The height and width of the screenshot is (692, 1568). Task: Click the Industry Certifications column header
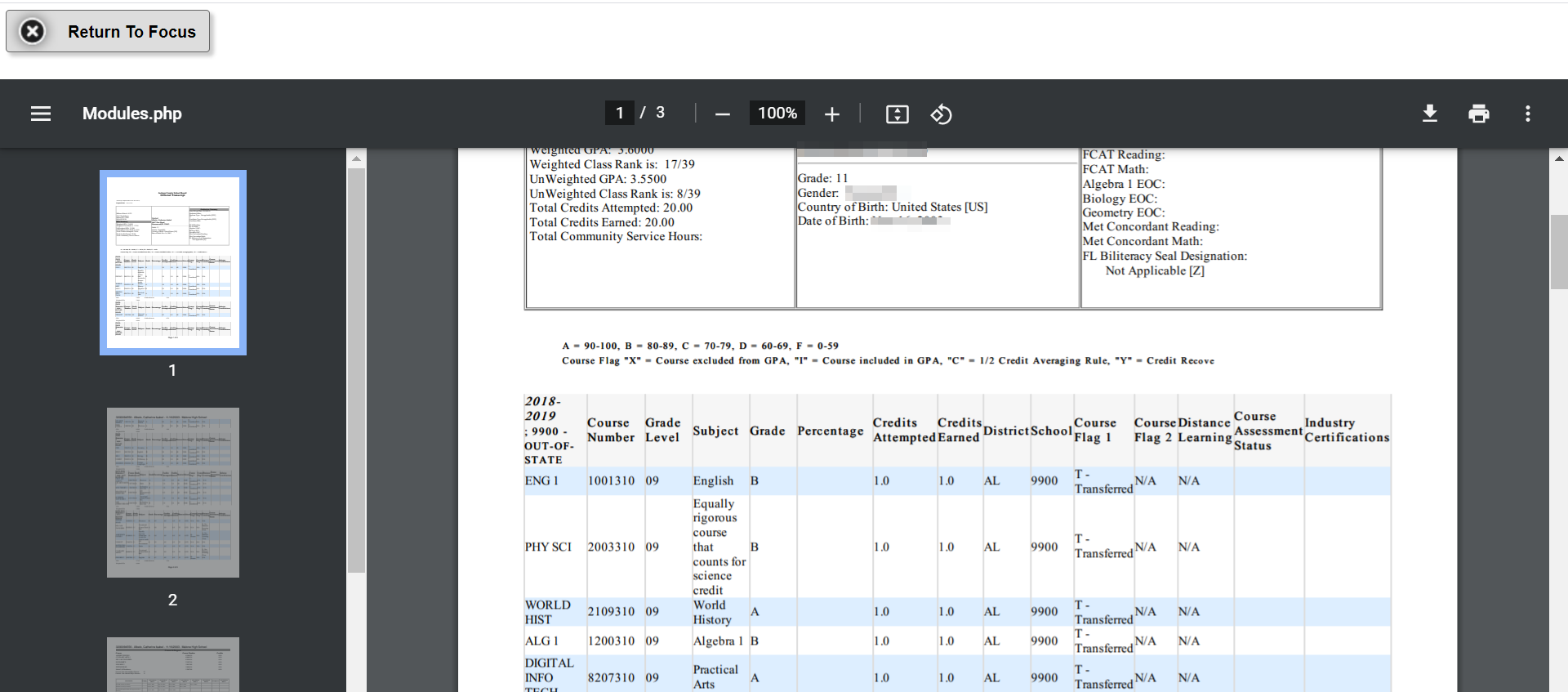click(x=1347, y=430)
